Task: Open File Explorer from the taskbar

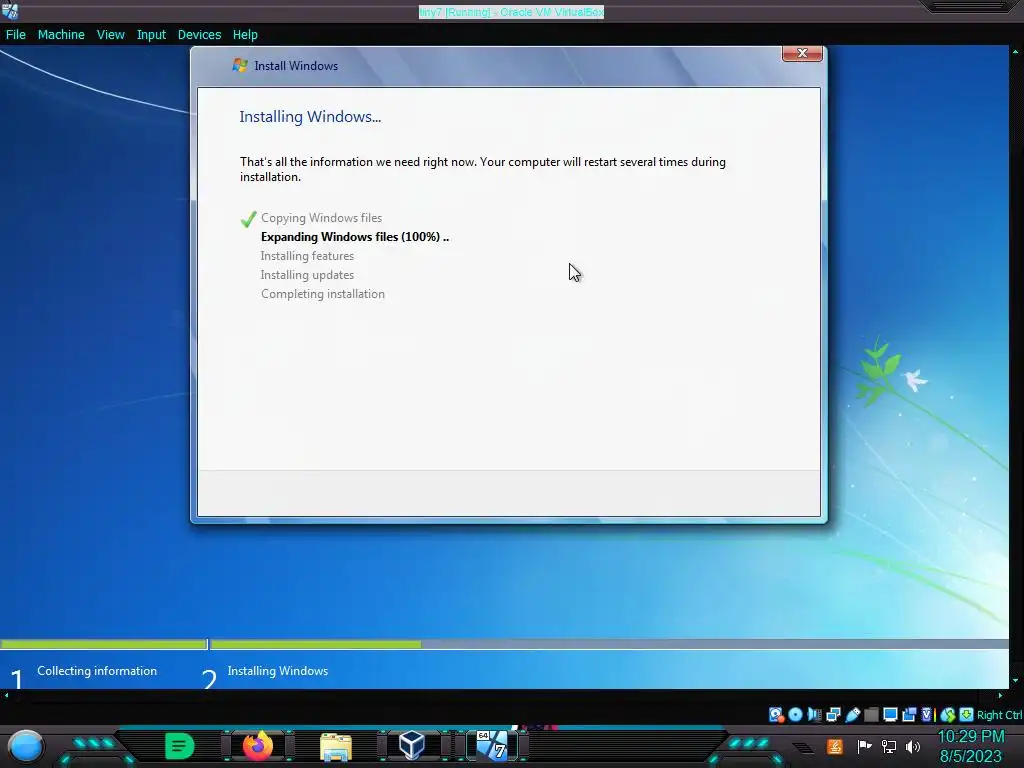Action: pos(336,746)
